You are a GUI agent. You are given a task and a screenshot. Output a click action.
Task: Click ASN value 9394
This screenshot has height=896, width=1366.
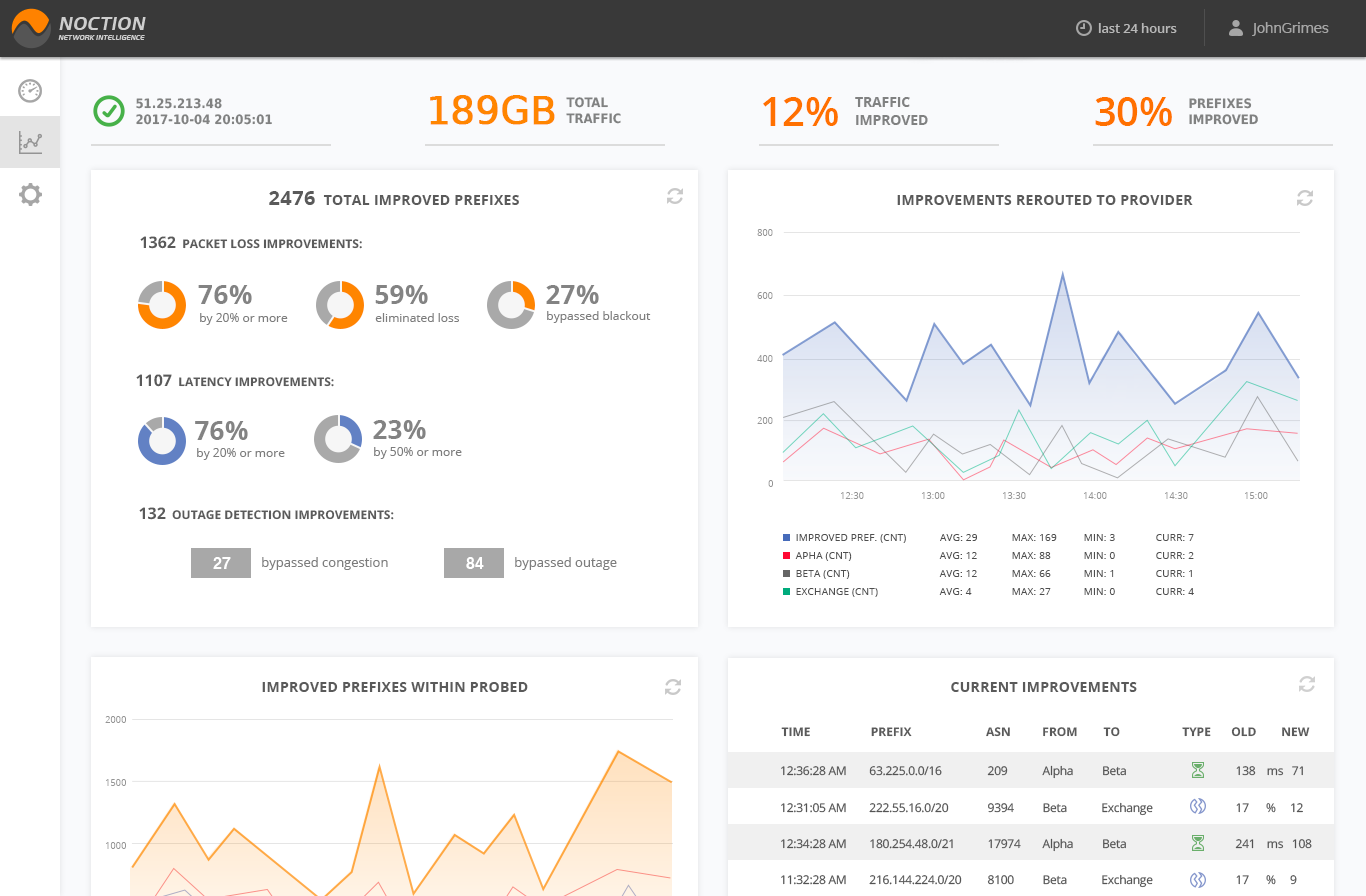pyautogui.click(x=1000, y=807)
